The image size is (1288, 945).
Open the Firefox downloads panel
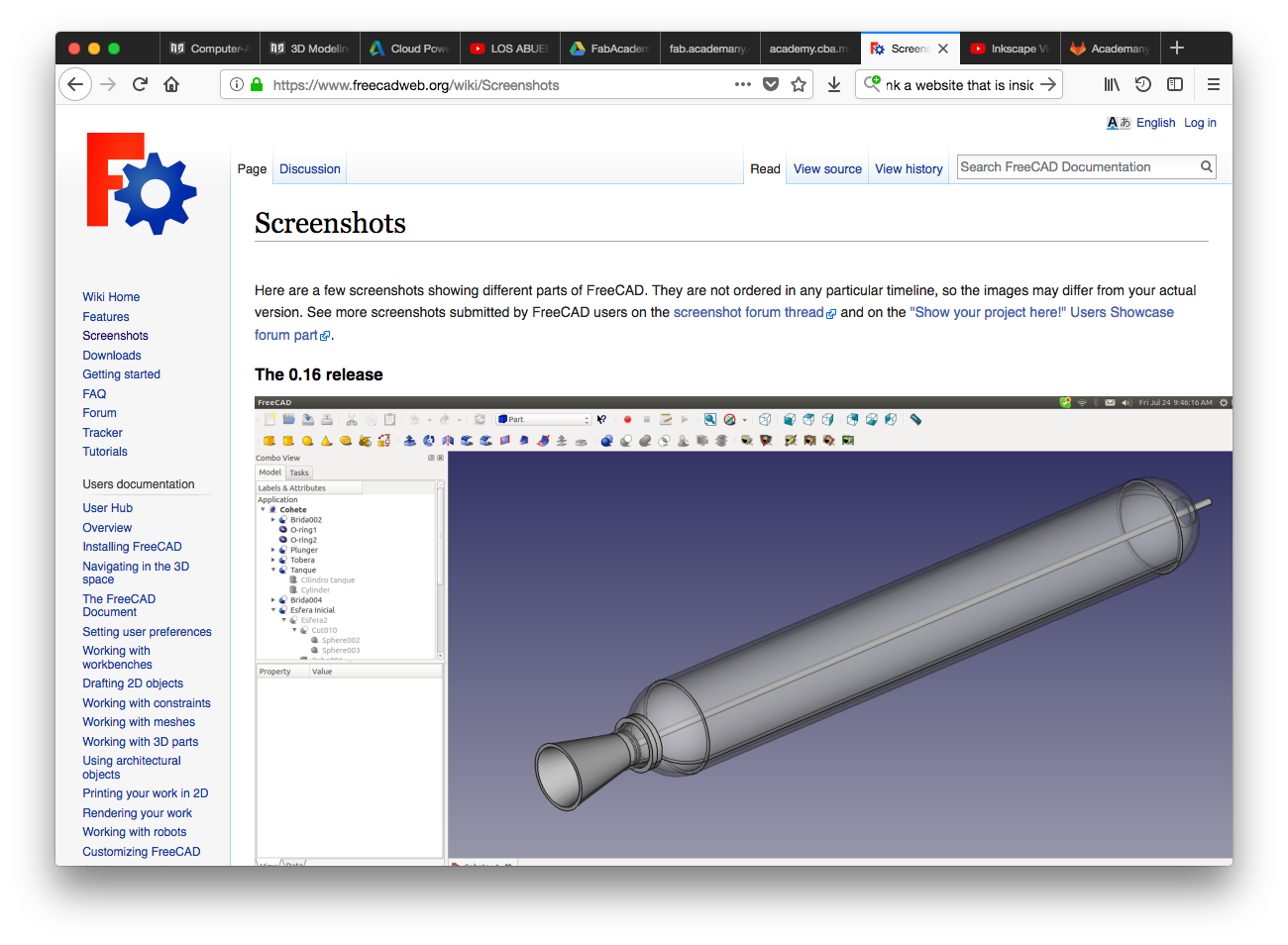pyautogui.click(x=834, y=85)
